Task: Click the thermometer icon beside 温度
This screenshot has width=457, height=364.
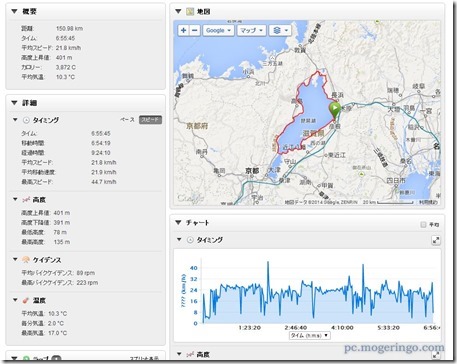Action: click(26, 300)
